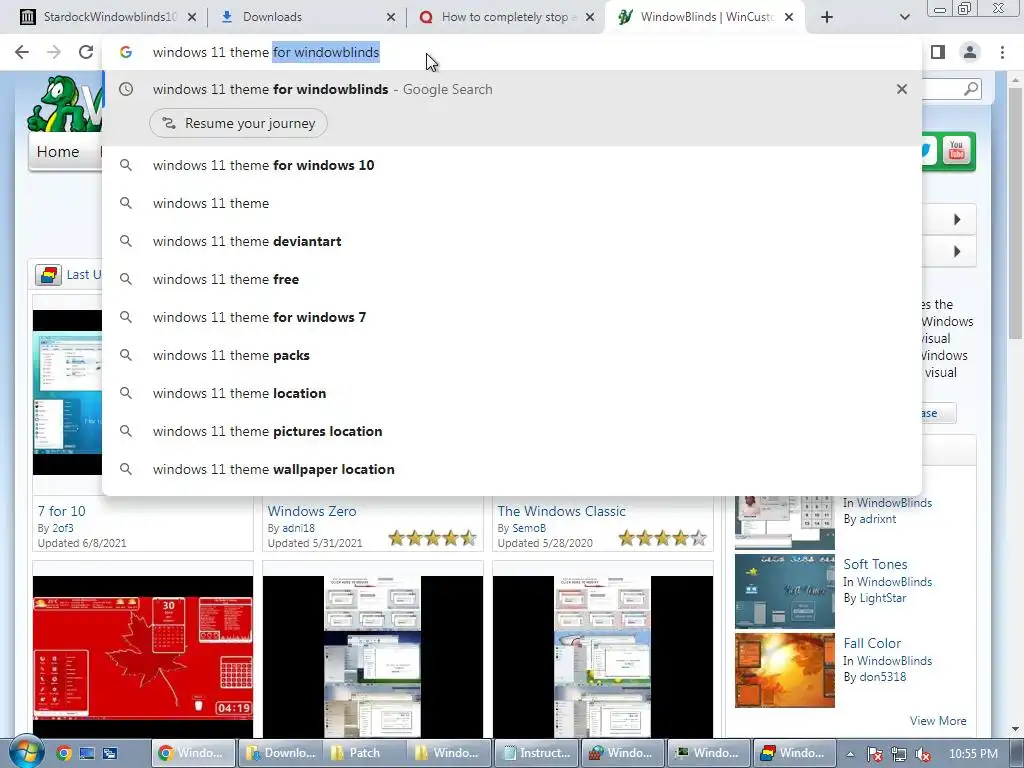Click the muted volume tray icon

[923, 754]
